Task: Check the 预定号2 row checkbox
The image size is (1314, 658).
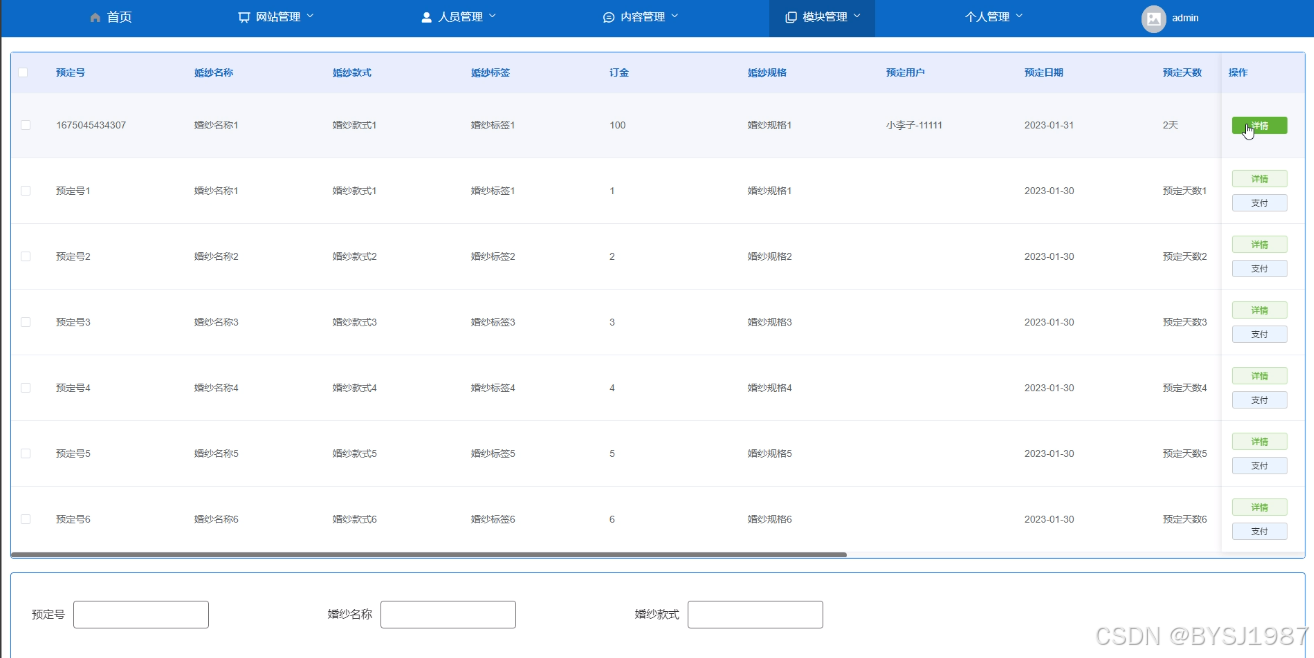Action: [26, 256]
